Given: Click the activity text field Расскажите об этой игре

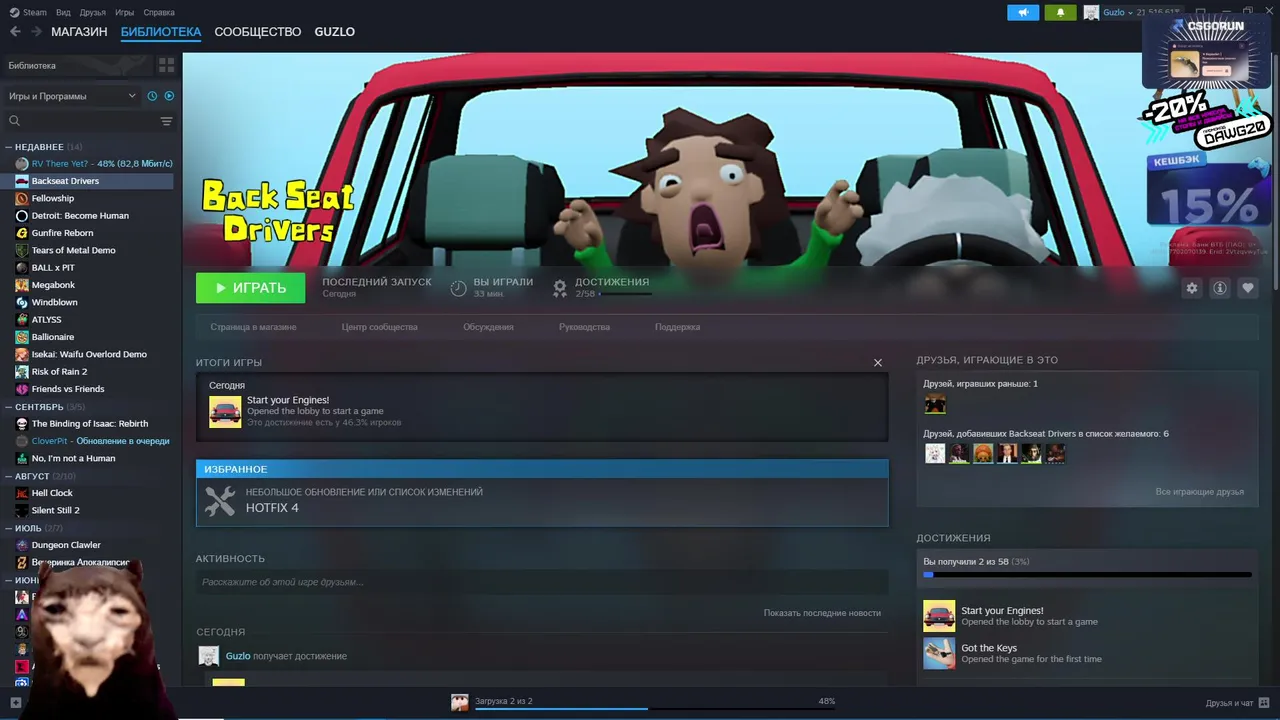Looking at the screenshot, I should [542, 582].
